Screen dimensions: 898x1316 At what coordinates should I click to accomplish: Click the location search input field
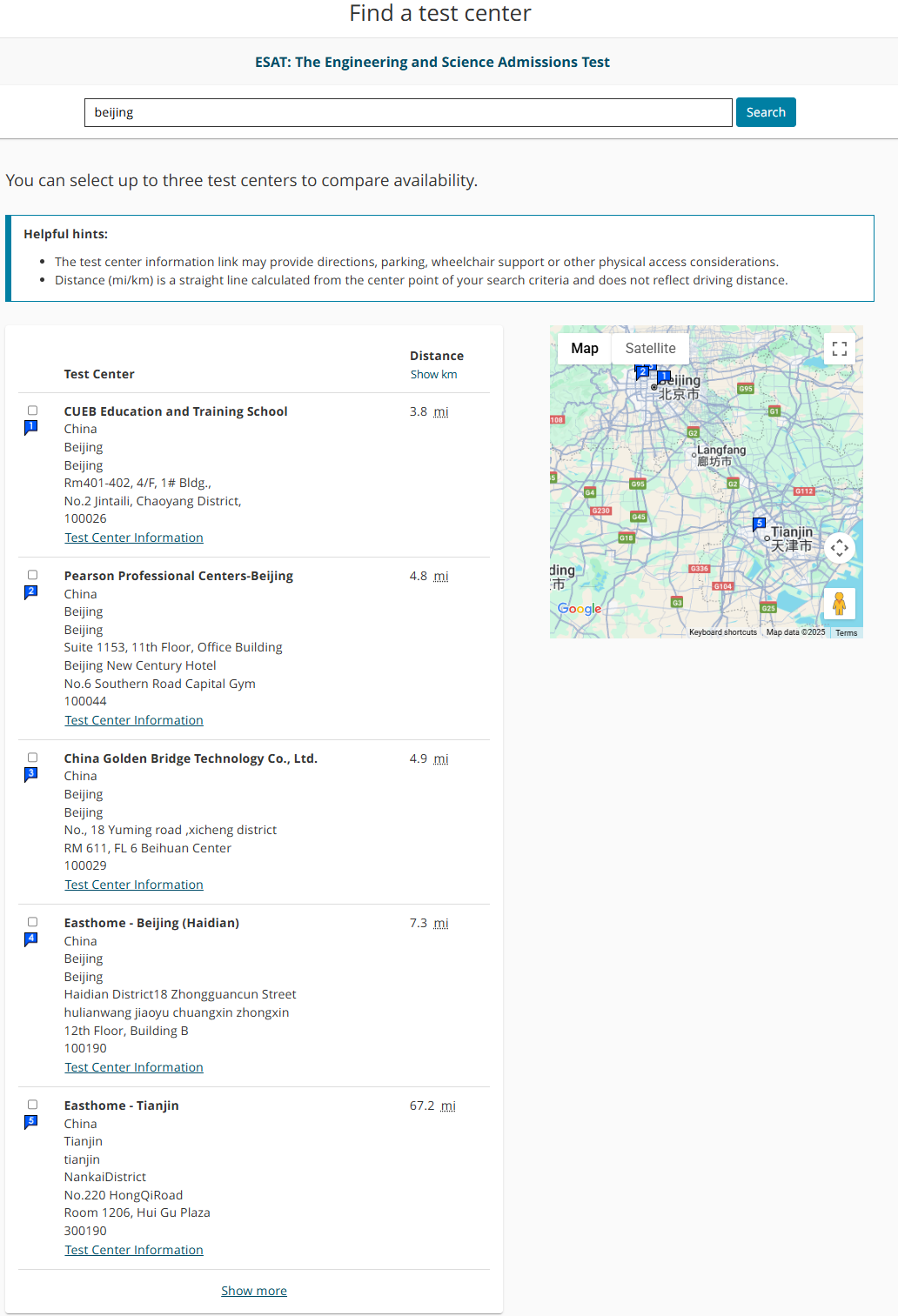pyautogui.click(x=408, y=112)
